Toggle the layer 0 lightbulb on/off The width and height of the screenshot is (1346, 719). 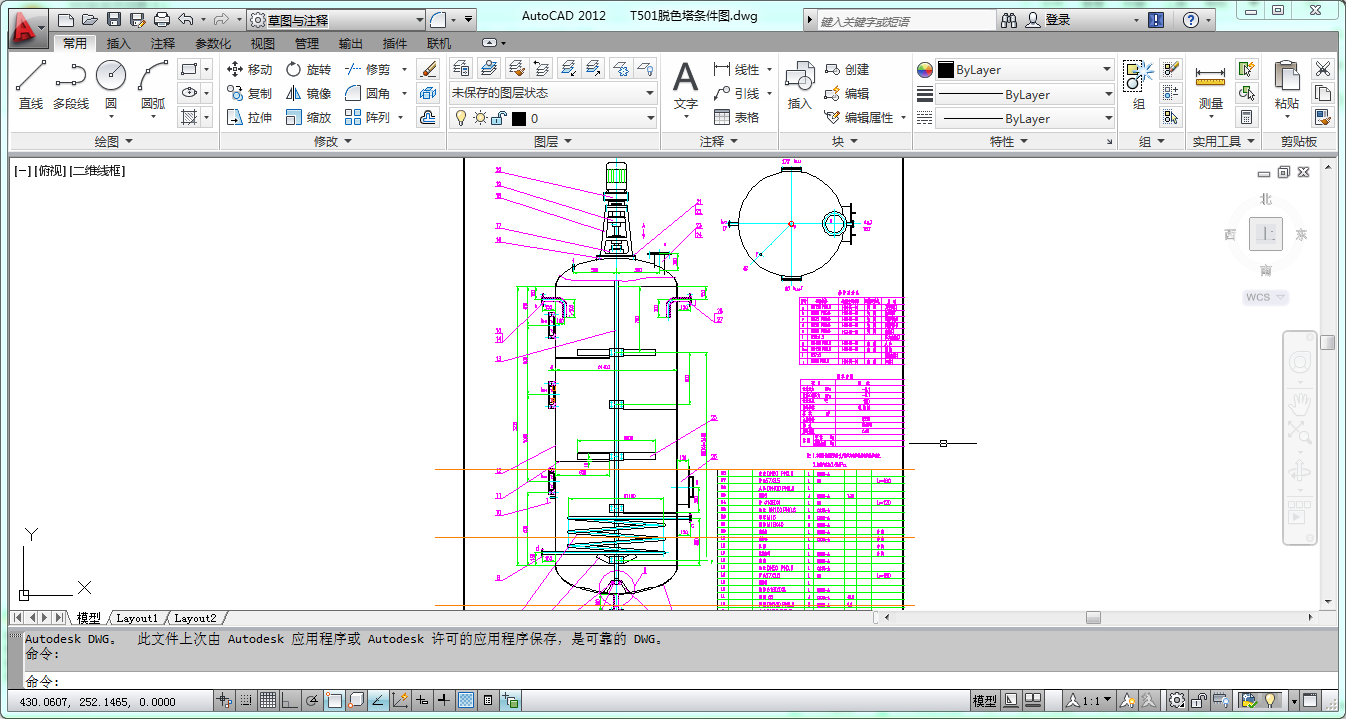pos(460,118)
